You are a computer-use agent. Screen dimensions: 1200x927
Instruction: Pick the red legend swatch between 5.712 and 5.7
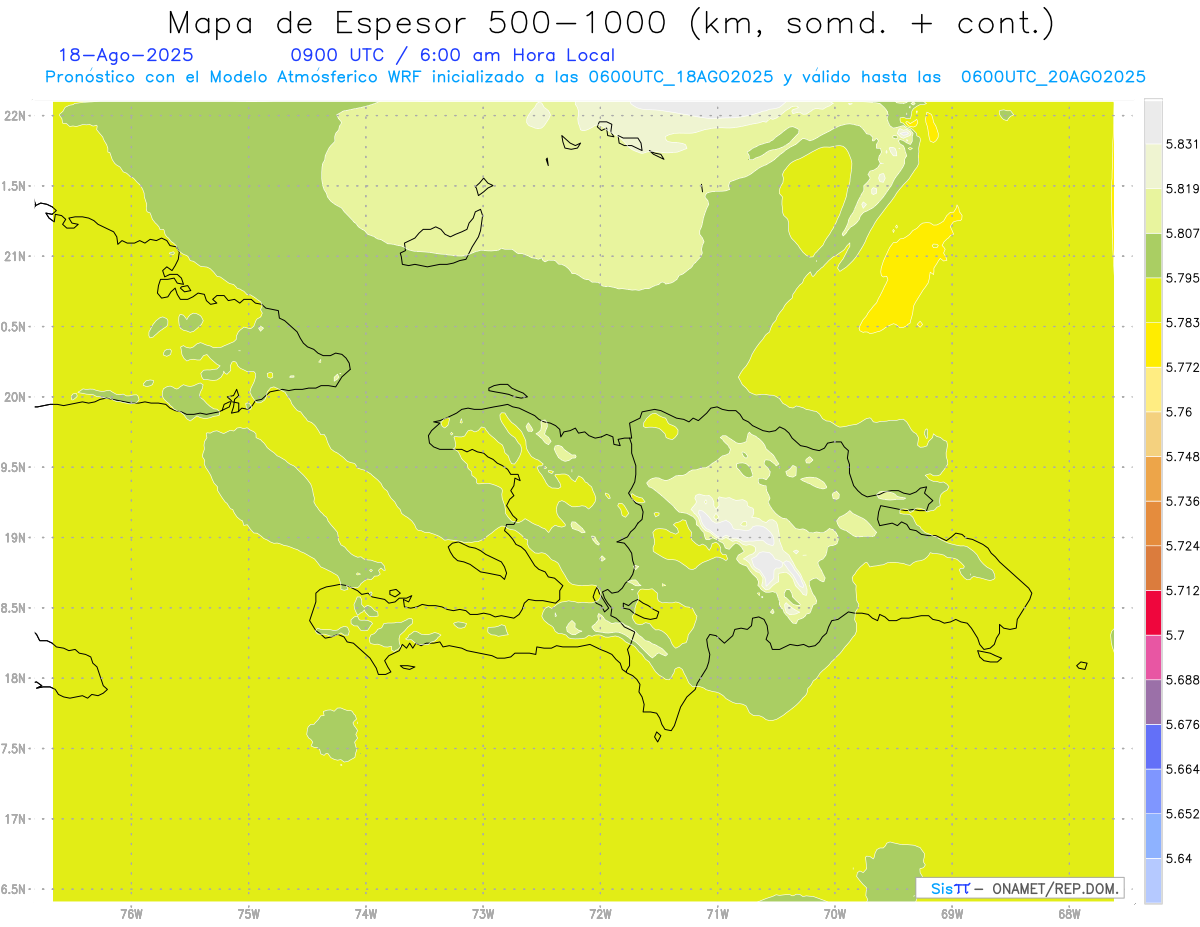(x=1153, y=613)
